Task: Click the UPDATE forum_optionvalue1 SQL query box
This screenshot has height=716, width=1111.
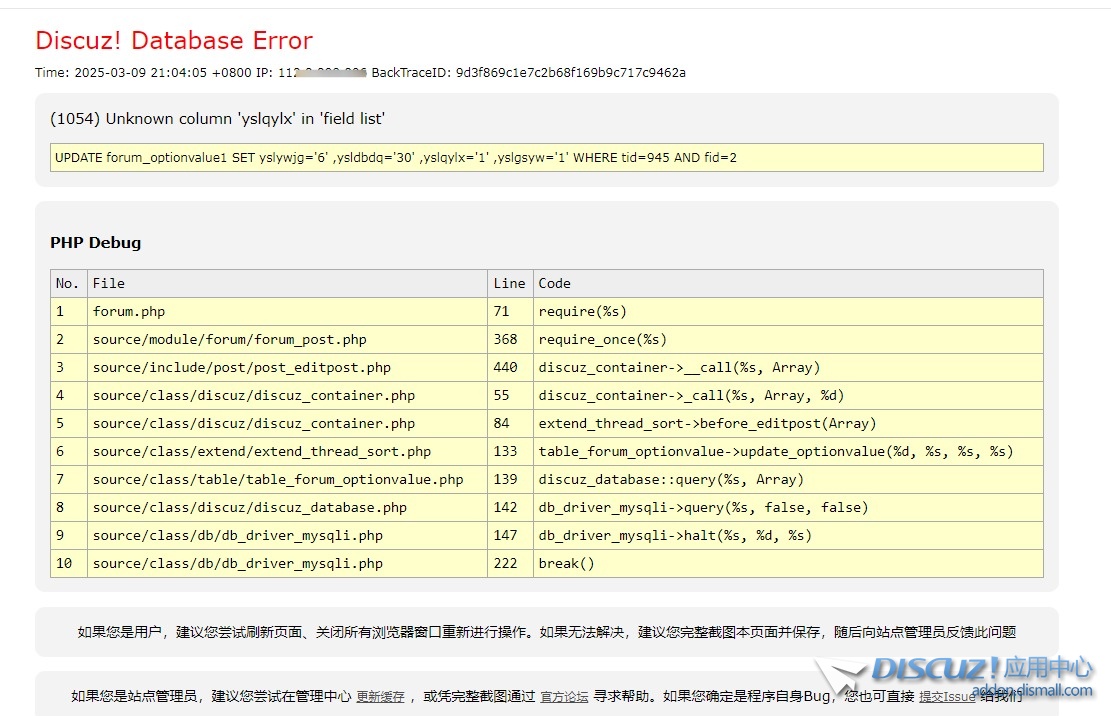Action: [546, 158]
